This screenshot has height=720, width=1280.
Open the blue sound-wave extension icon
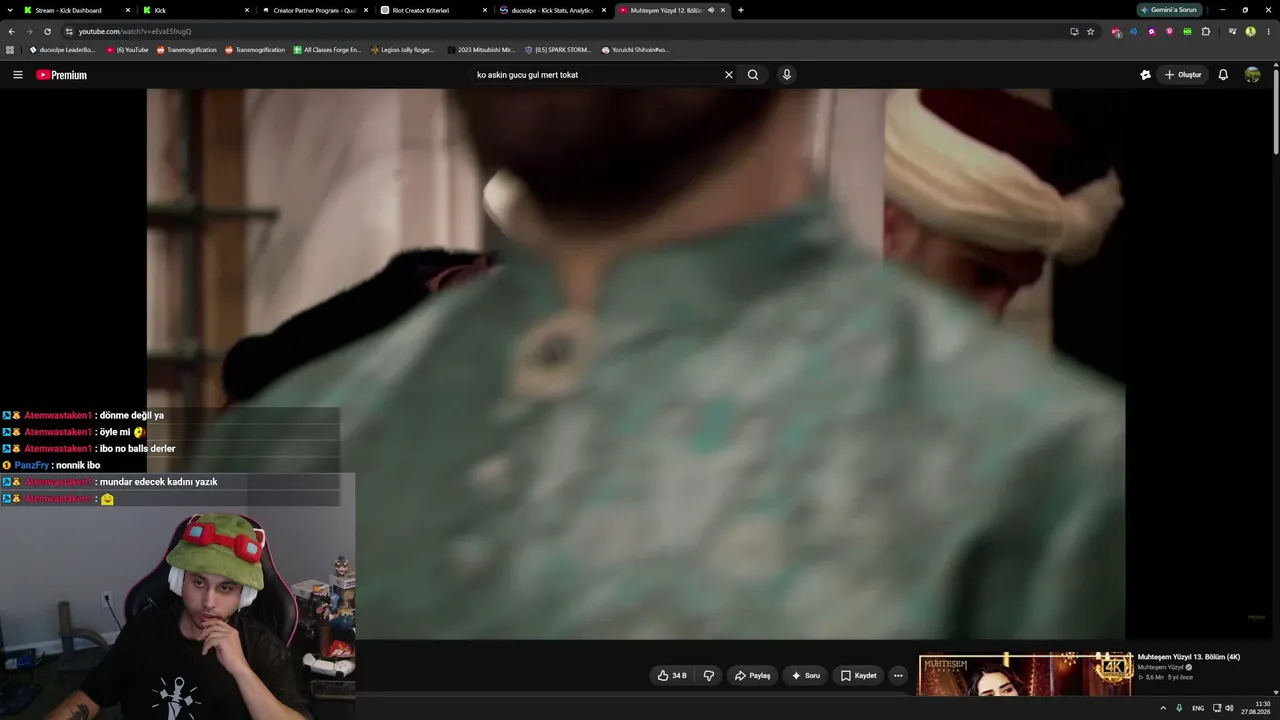(1133, 31)
